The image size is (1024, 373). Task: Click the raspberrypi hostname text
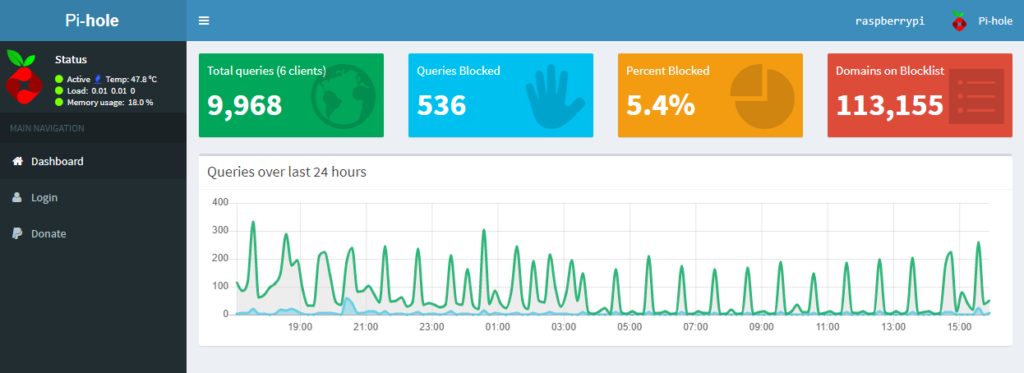click(890, 21)
